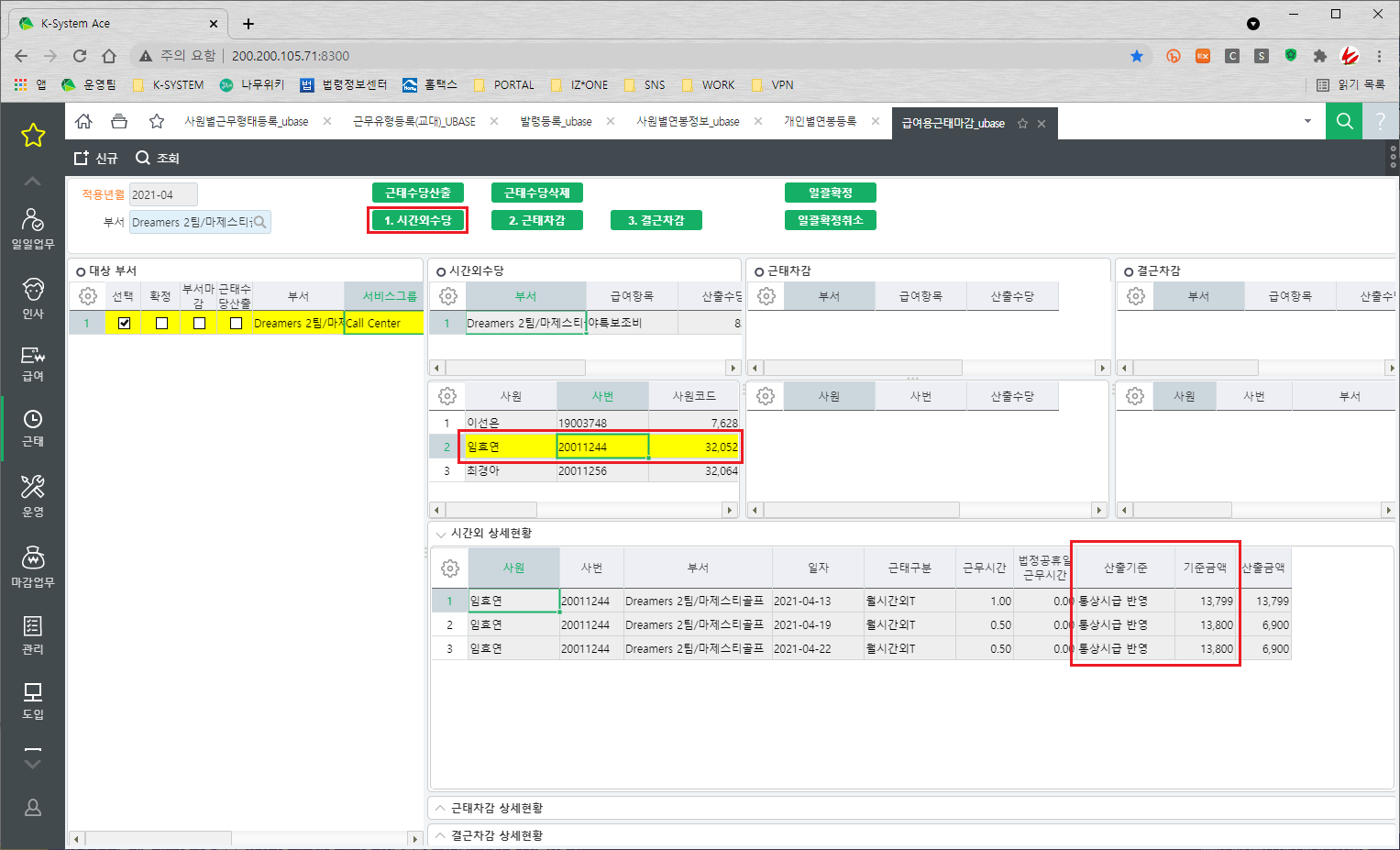The width and height of the screenshot is (1400, 850).
Task: Open grid settings gear in 대상 부서
Action: coord(88,296)
